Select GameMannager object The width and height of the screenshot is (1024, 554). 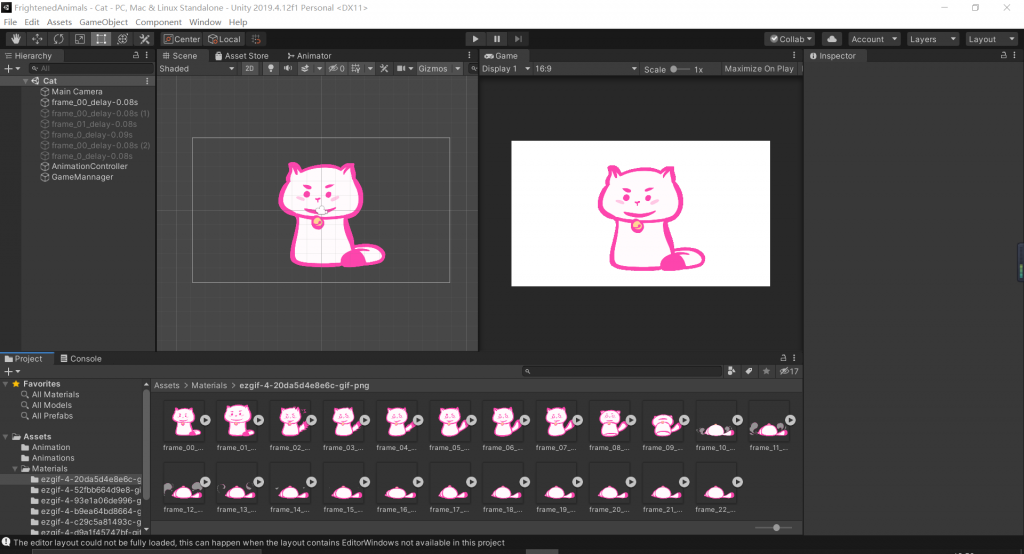click(x=82, y=177)
